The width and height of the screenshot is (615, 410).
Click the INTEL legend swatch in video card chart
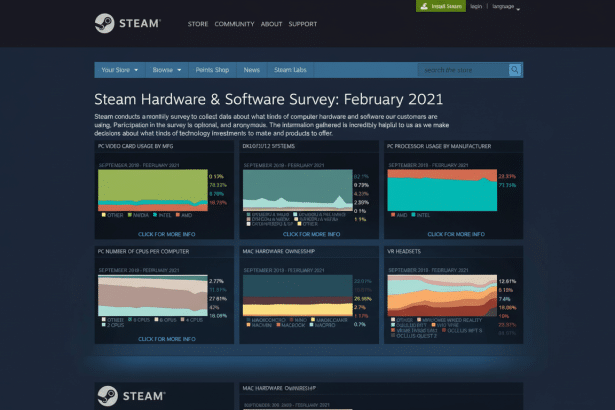click(x=155, y=215)
